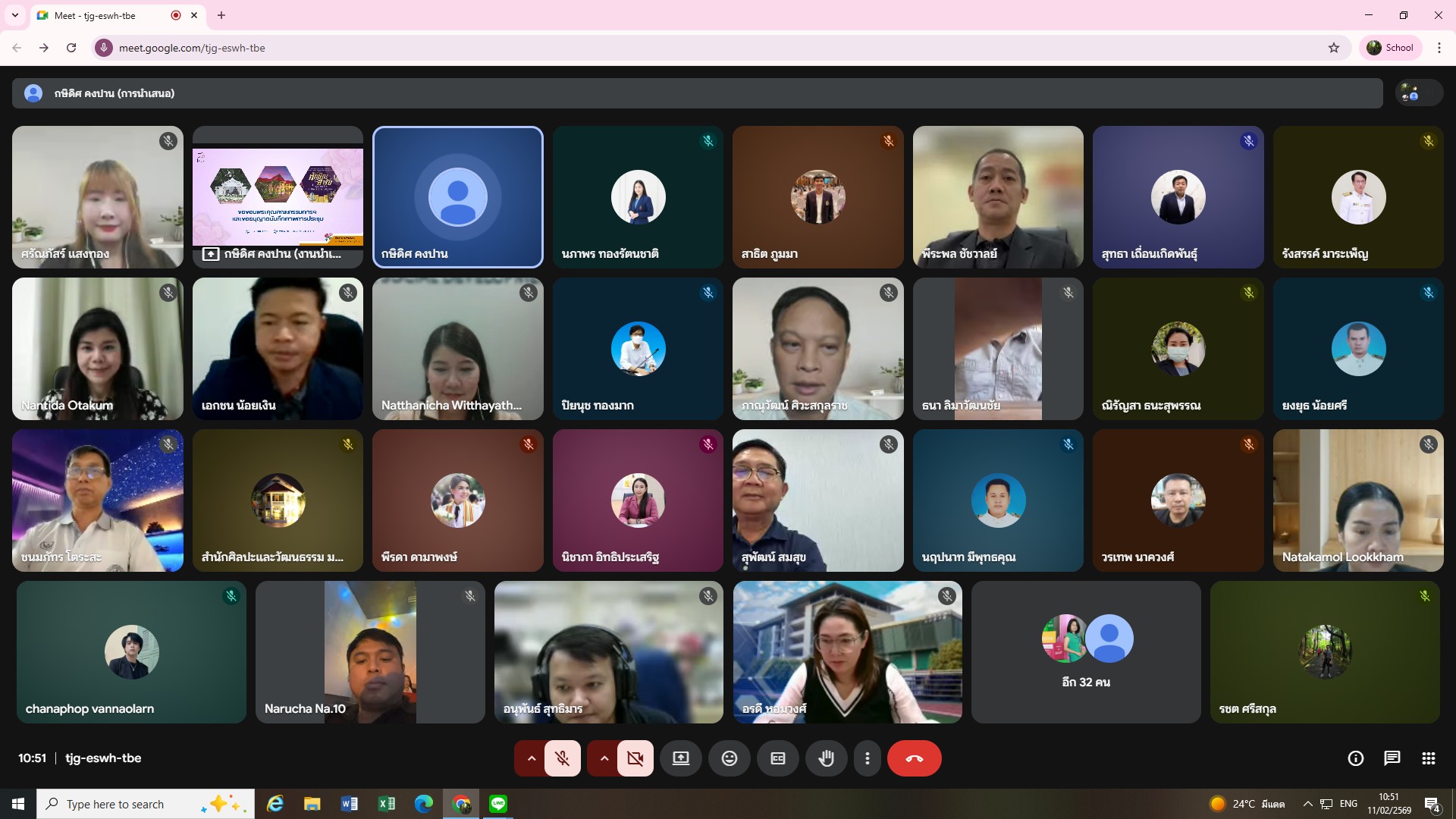Open meeting details info icon

[x=1355, y=758]
